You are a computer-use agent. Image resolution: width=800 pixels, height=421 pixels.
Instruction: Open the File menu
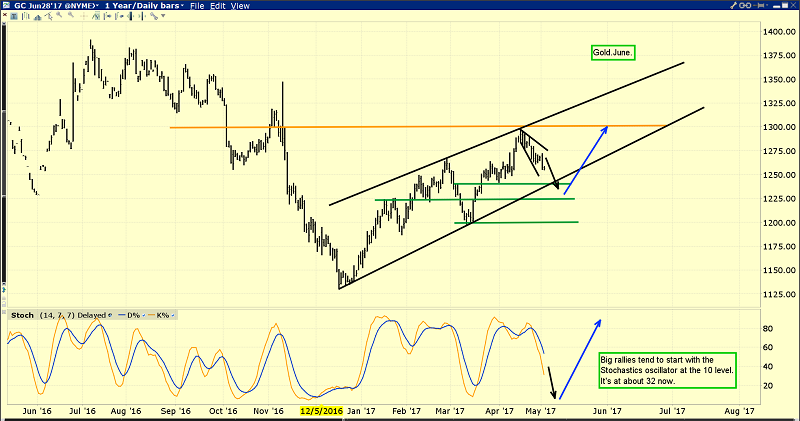(x=197, y=6)
